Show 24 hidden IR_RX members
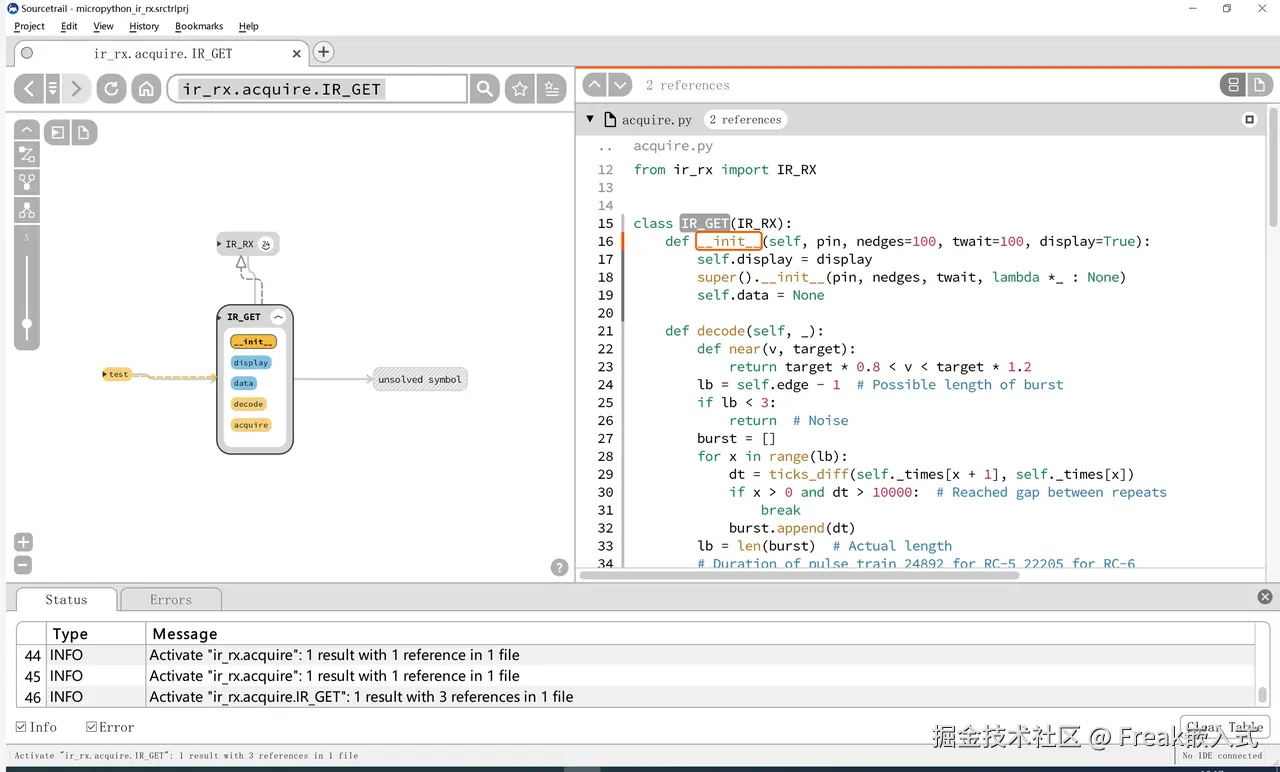This screenshot has width=1280, height=772. coord(266,244)
